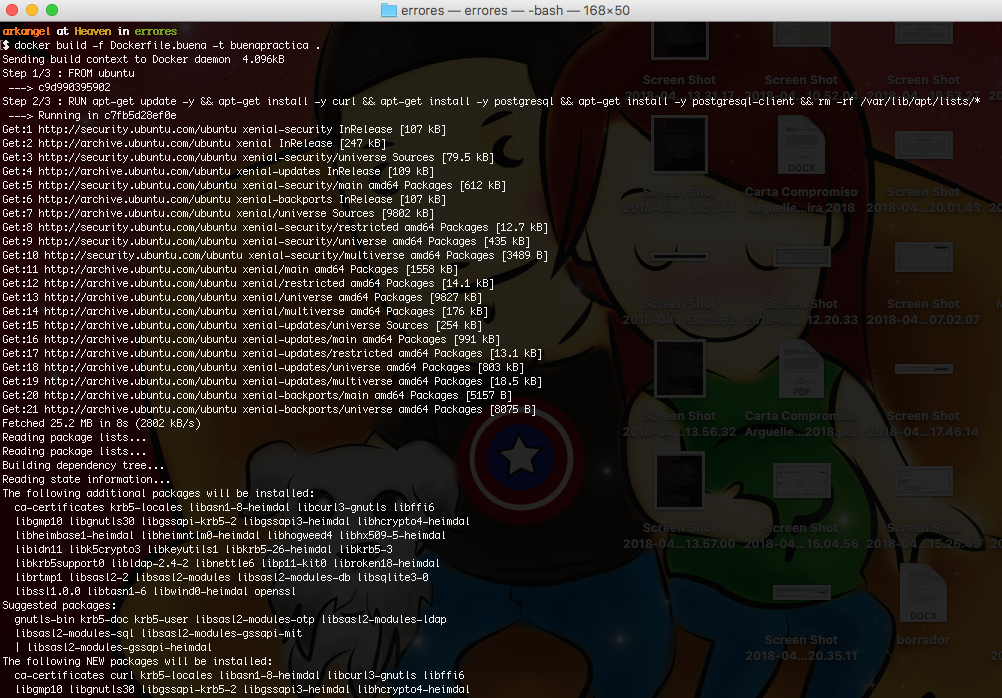Click the 'arkangel' username in the shell prompt

tap(26, 31)
